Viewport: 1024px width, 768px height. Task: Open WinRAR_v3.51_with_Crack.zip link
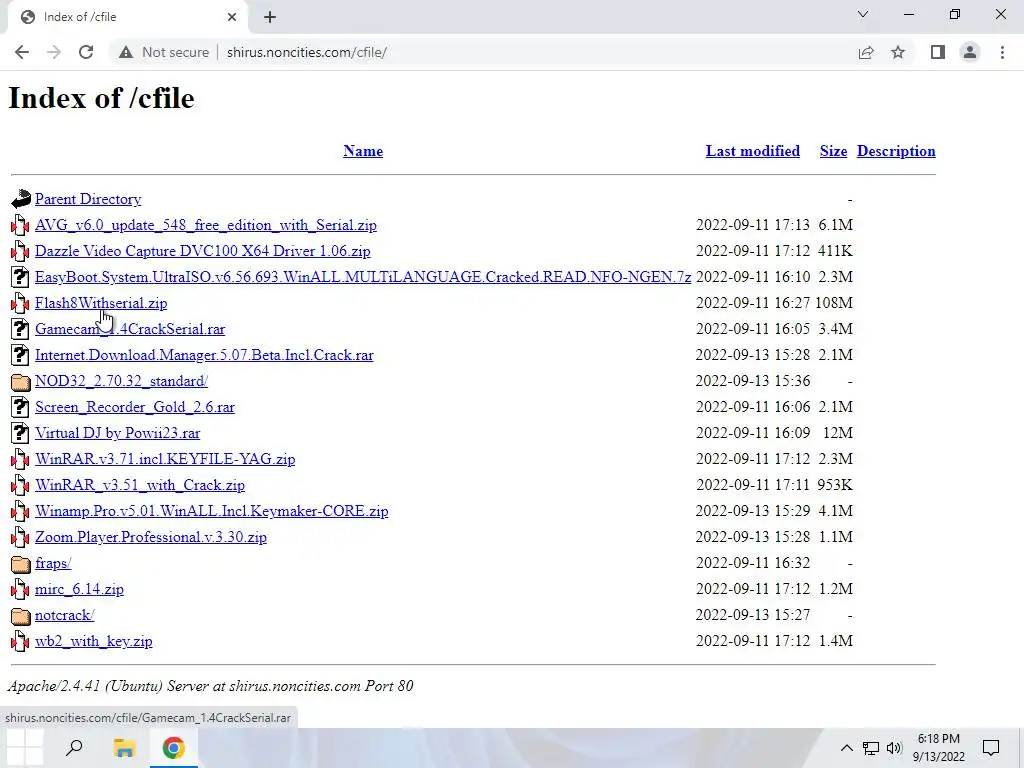point(140,485)
